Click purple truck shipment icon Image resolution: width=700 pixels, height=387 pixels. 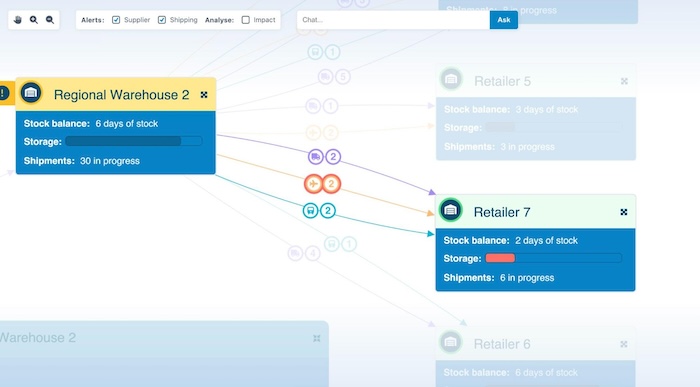316,157
